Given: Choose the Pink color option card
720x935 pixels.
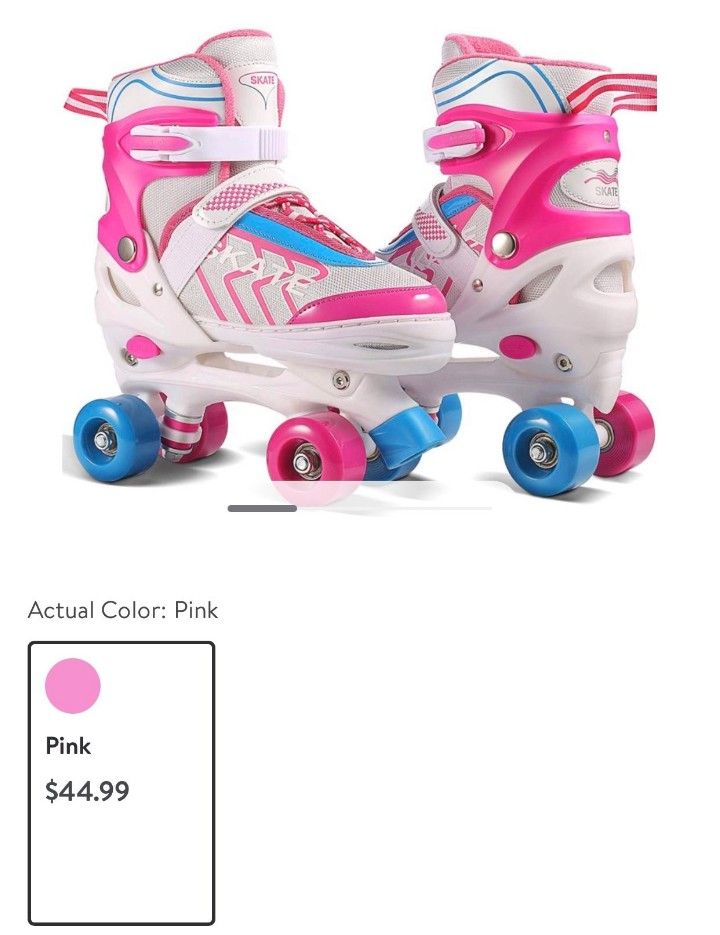Looking at the screenshot, I should 121,783.
